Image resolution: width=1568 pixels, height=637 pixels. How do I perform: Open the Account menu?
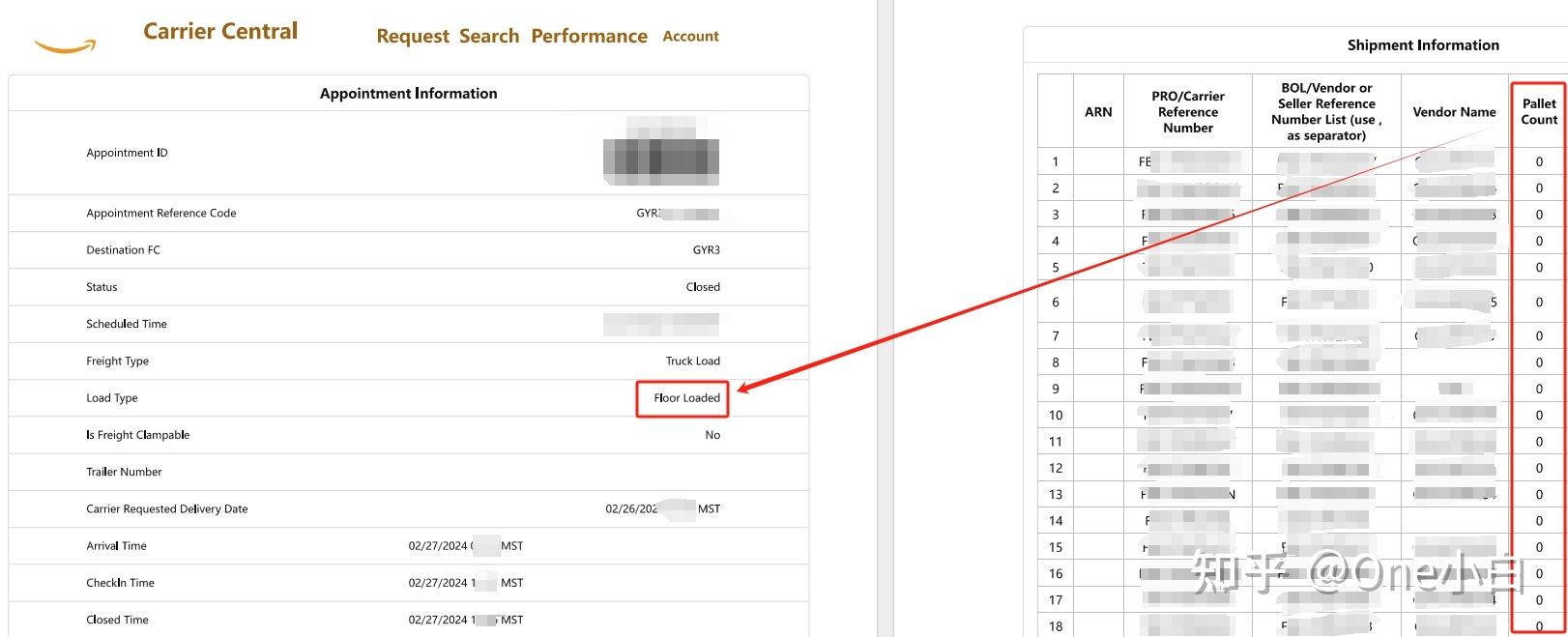(690, 36)
